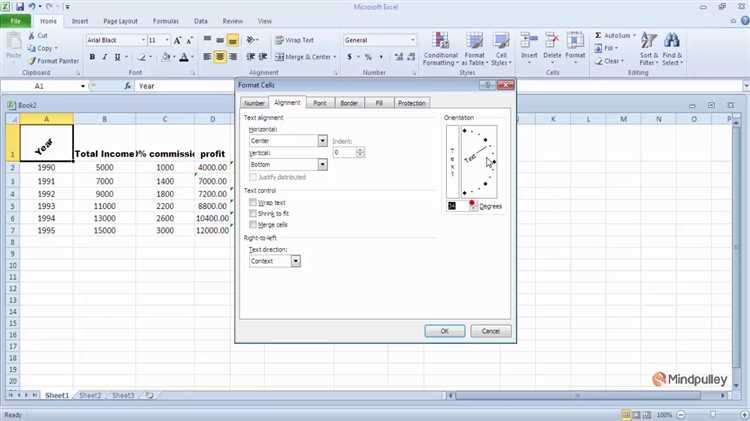
Task: Click the Percent Style icon
Action: tap(368, 57)
